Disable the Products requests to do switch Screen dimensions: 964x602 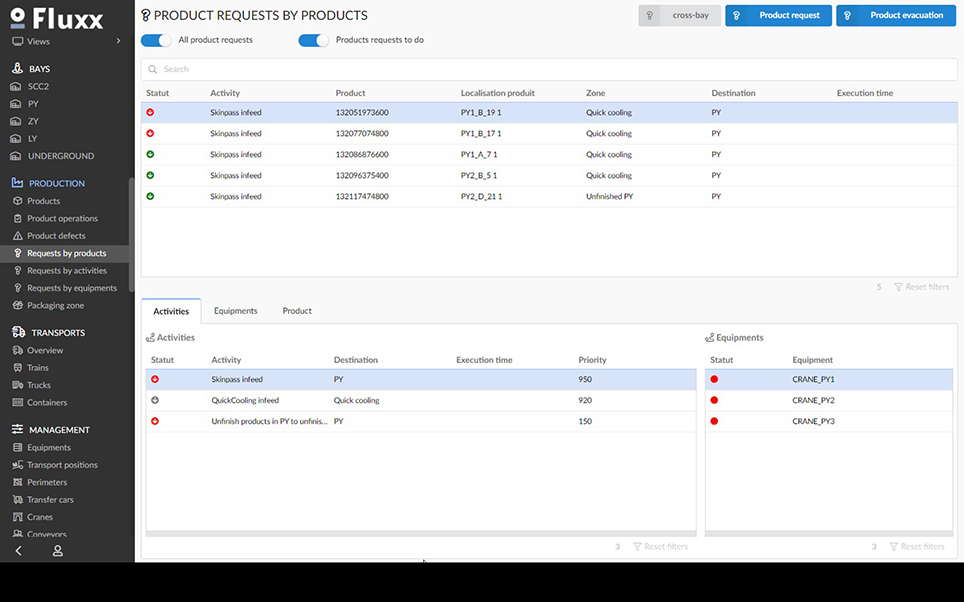coord(313,40)
